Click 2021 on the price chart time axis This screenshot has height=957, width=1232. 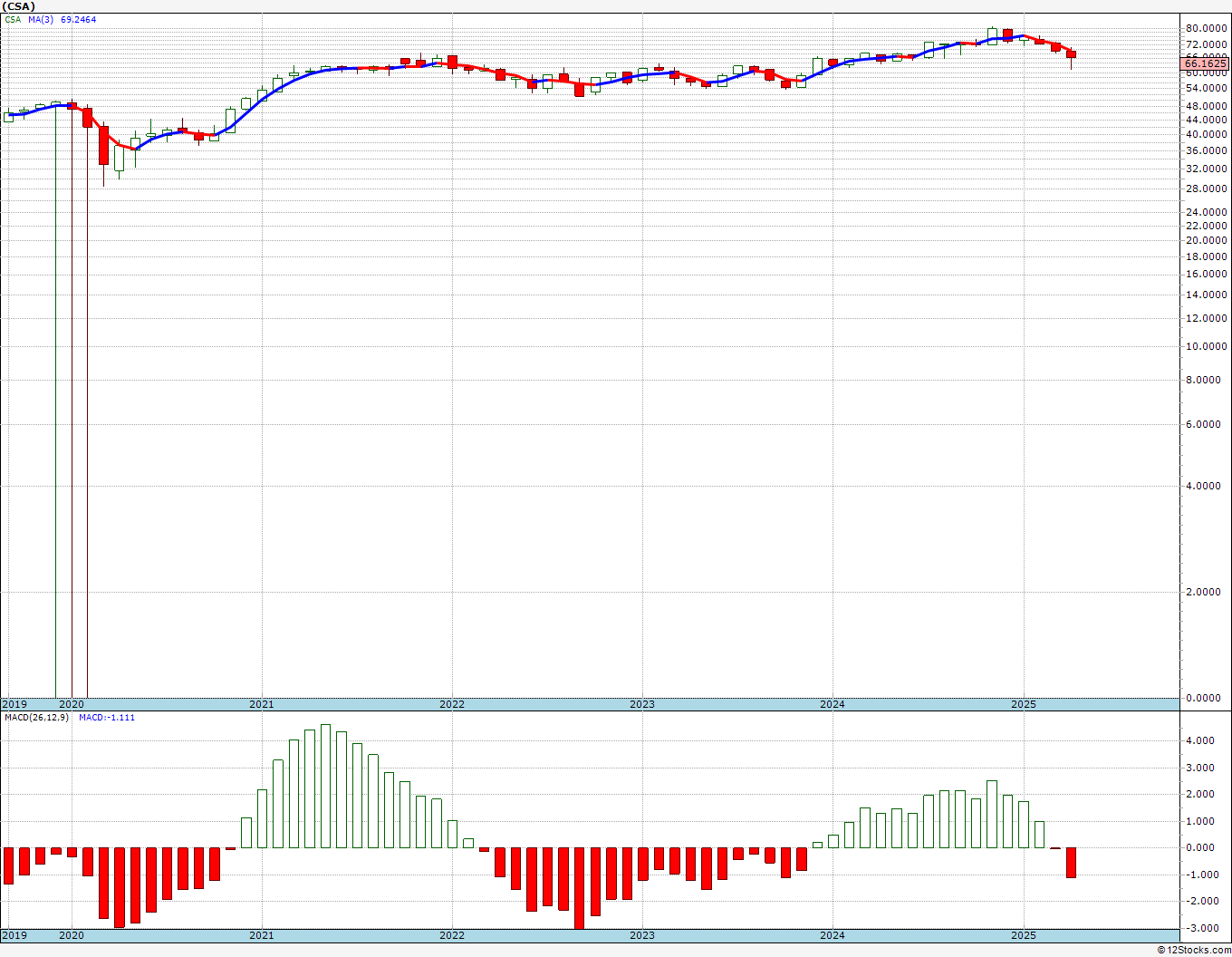(x=261, y=704)
